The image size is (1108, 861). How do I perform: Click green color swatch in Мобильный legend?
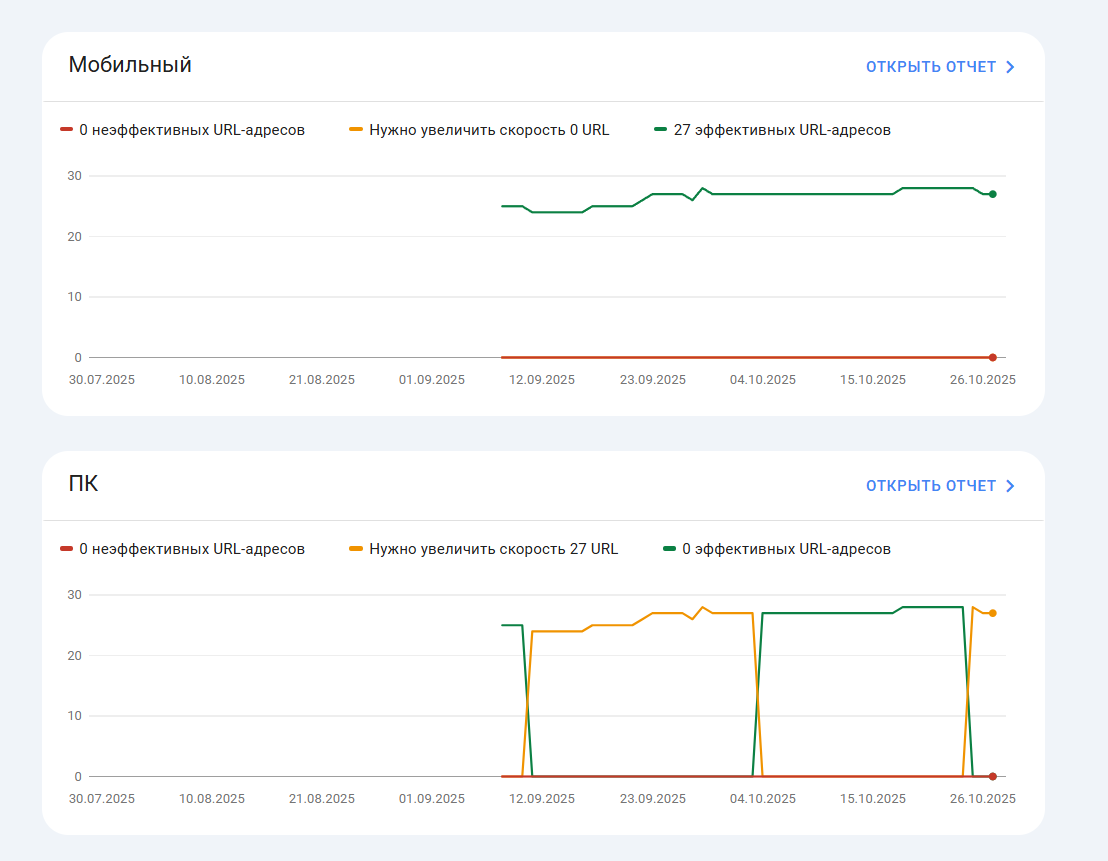pyautogui.click(x=660, y=130)
